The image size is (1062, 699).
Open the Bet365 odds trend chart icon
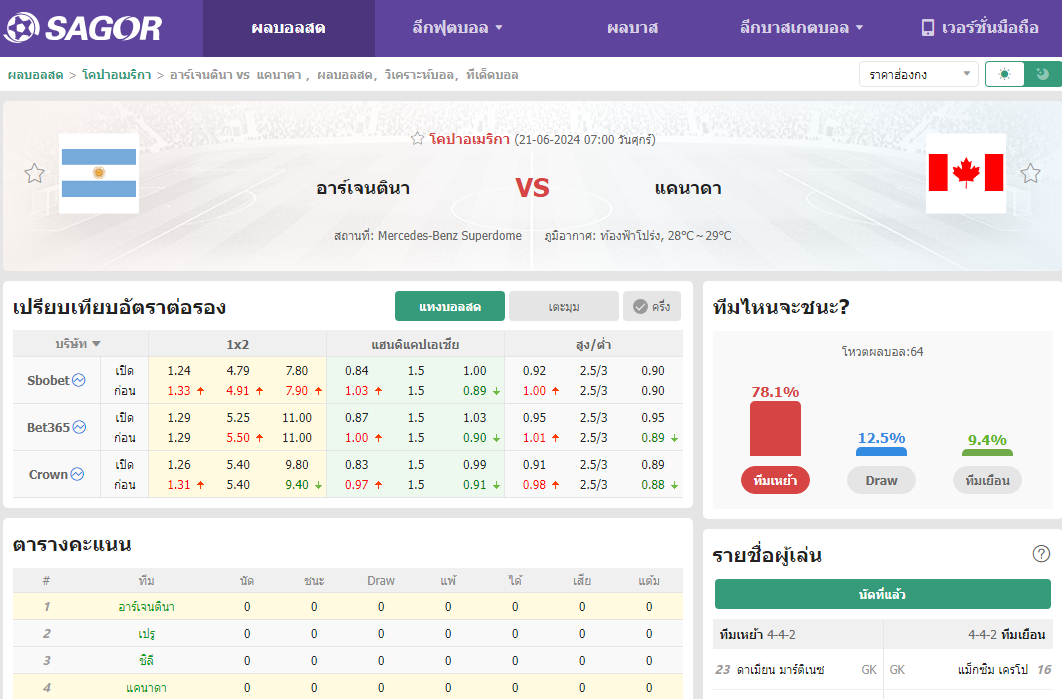[79, 427]
